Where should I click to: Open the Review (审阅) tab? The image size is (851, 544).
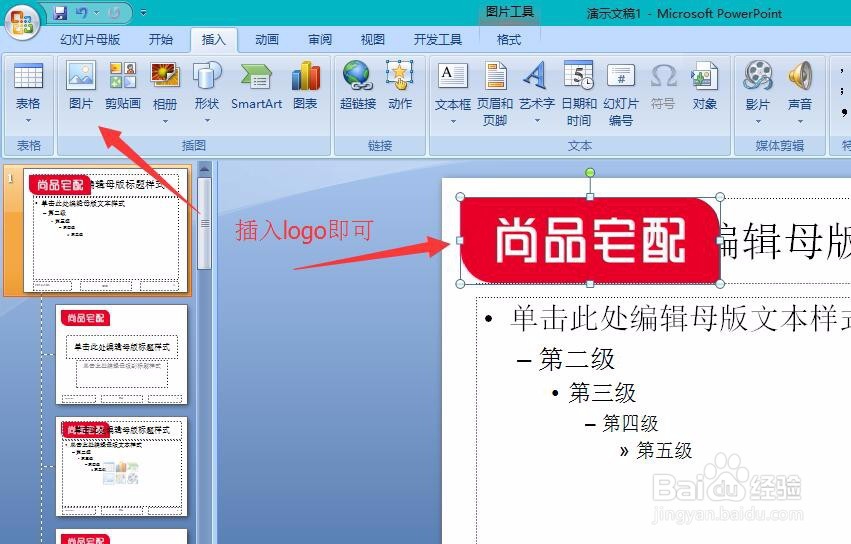pos(320,40)
